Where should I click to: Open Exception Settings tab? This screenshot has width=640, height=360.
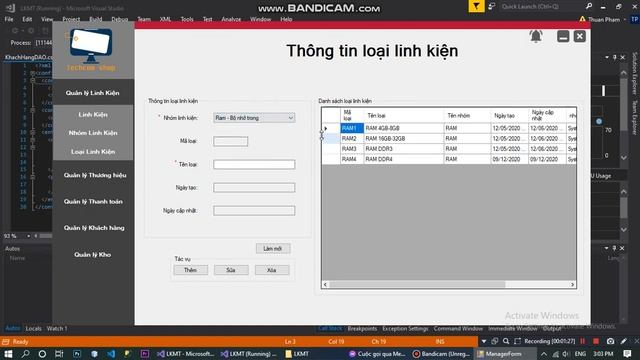405,328
